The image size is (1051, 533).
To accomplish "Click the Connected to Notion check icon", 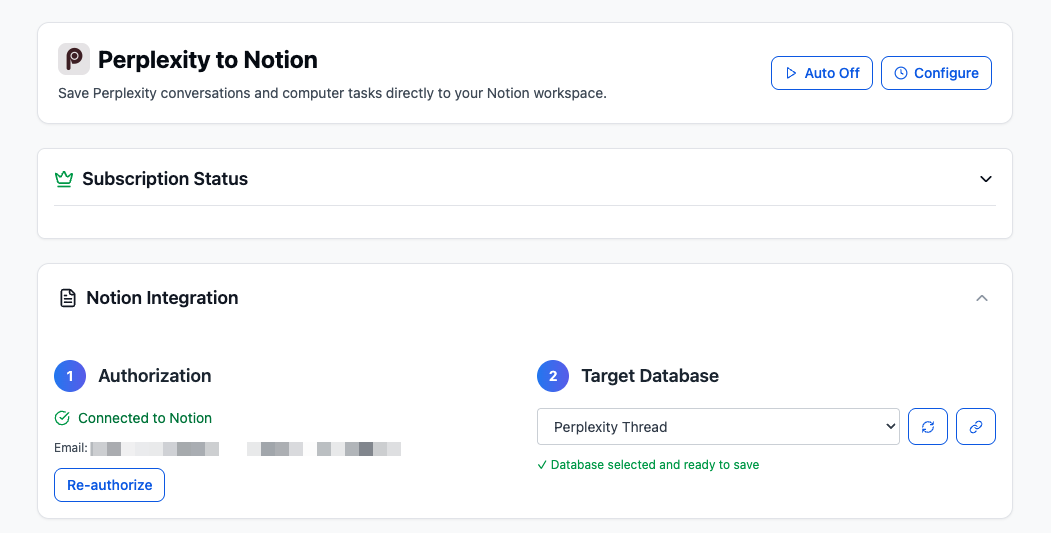I will [x=62, y=418].
